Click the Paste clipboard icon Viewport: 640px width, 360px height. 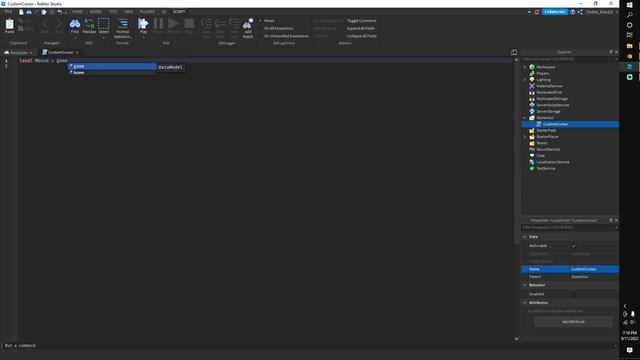(9, 24)
